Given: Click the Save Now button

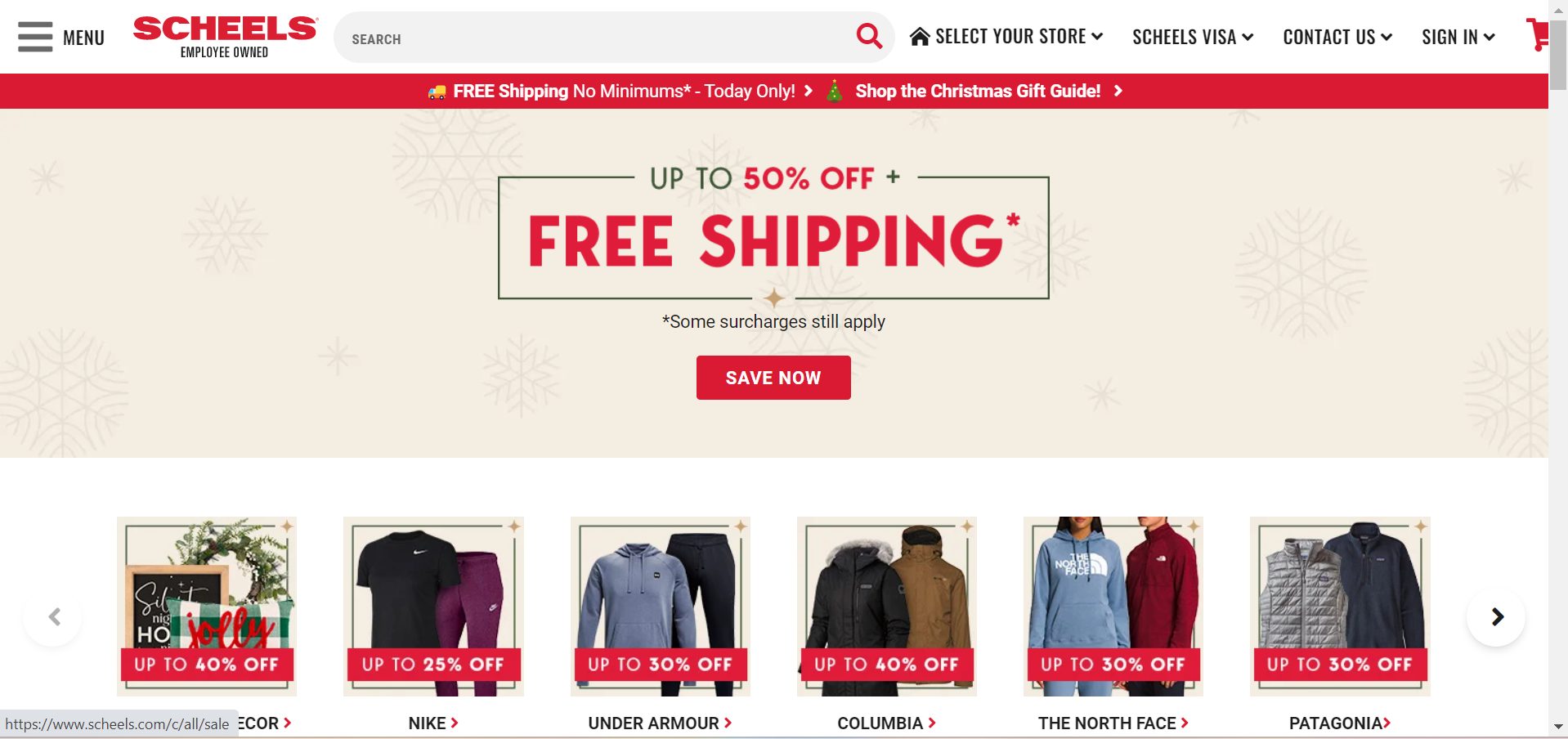Looking at the screenshot, I should click(x=773, y=378).
